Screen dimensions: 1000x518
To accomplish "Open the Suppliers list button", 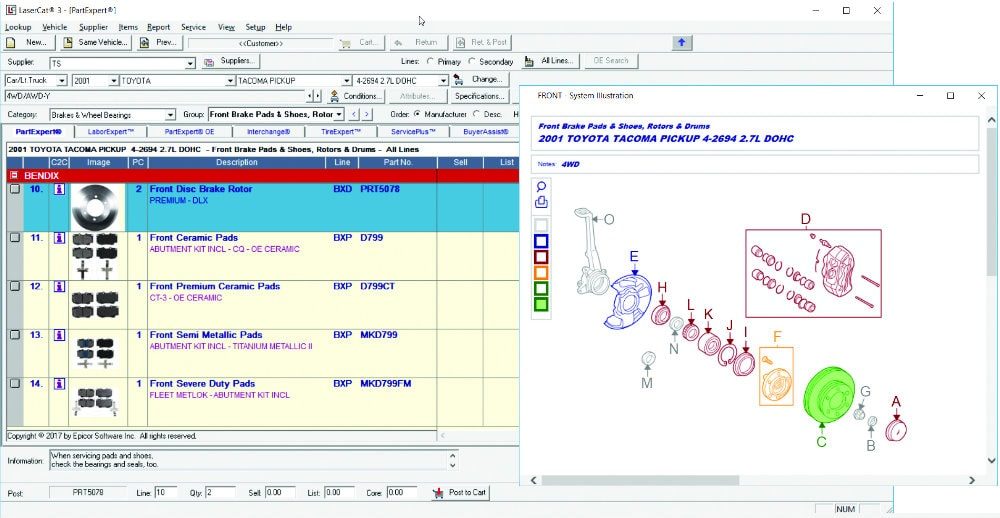I will tap(231, 62).
